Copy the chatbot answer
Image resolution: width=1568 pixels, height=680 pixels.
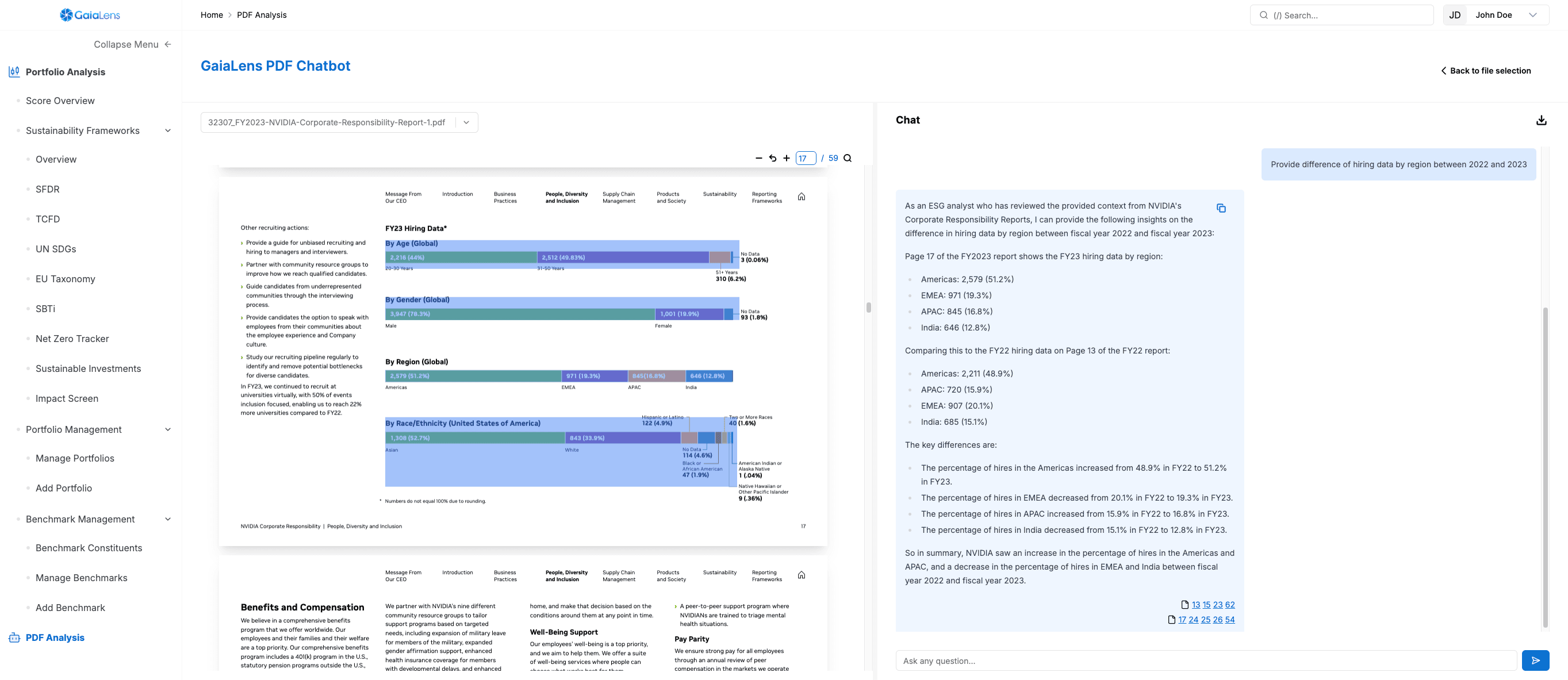(1221, 208)
